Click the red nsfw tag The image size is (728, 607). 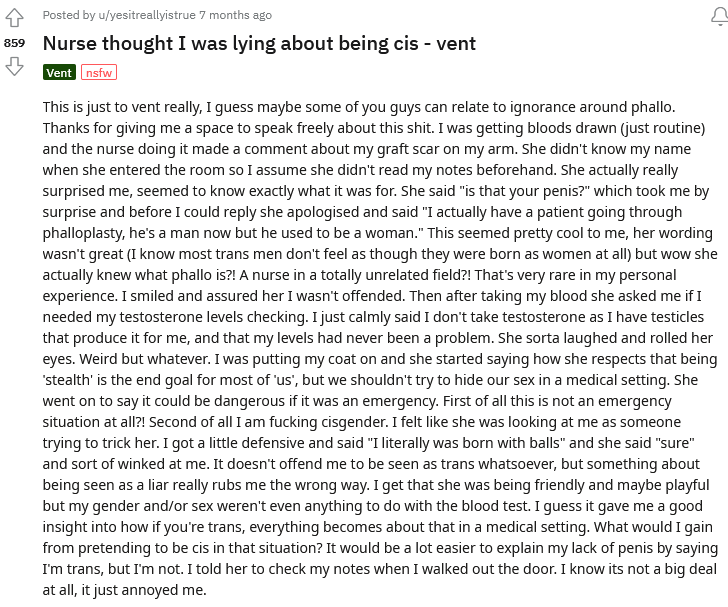coord(99,72)
